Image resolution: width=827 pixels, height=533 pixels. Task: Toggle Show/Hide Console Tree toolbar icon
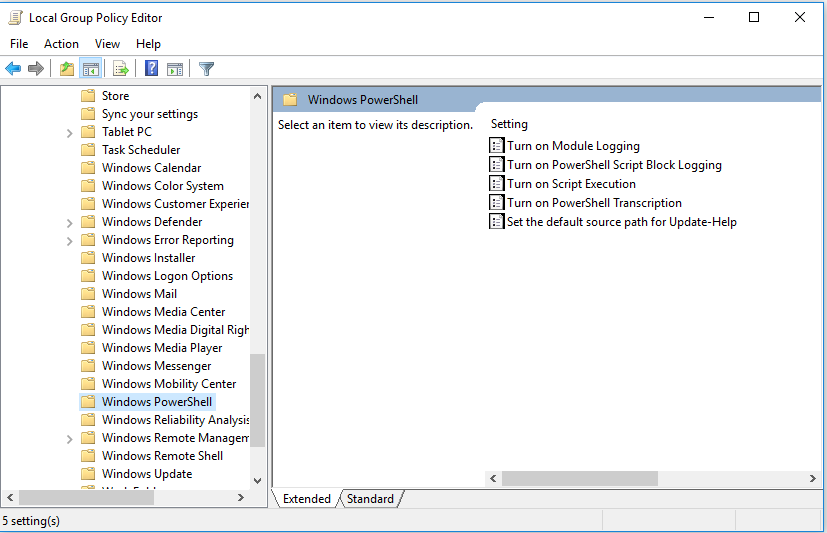pyautogui.click(x=91, y=69)
